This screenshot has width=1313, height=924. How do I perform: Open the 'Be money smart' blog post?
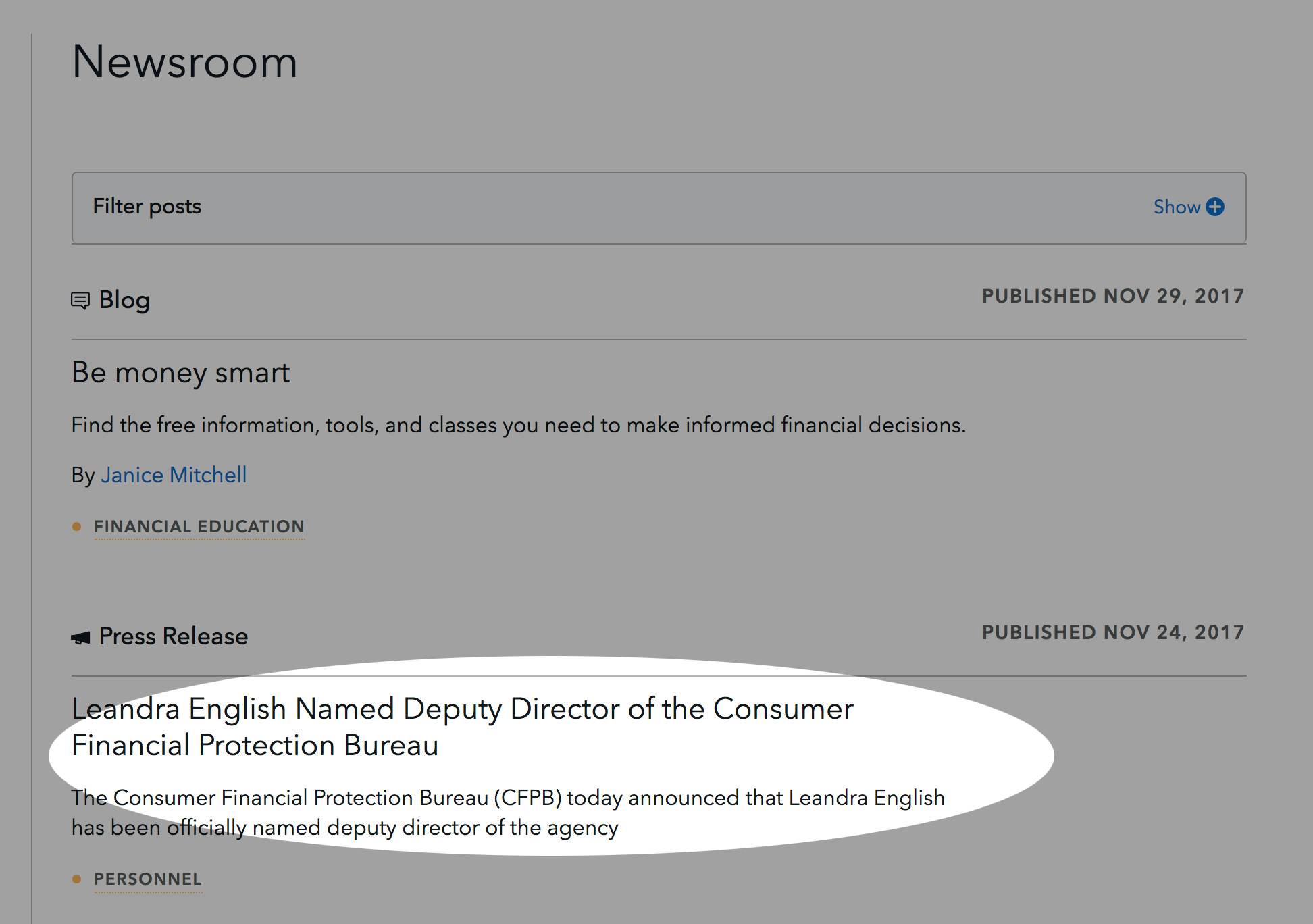(180, 372)
